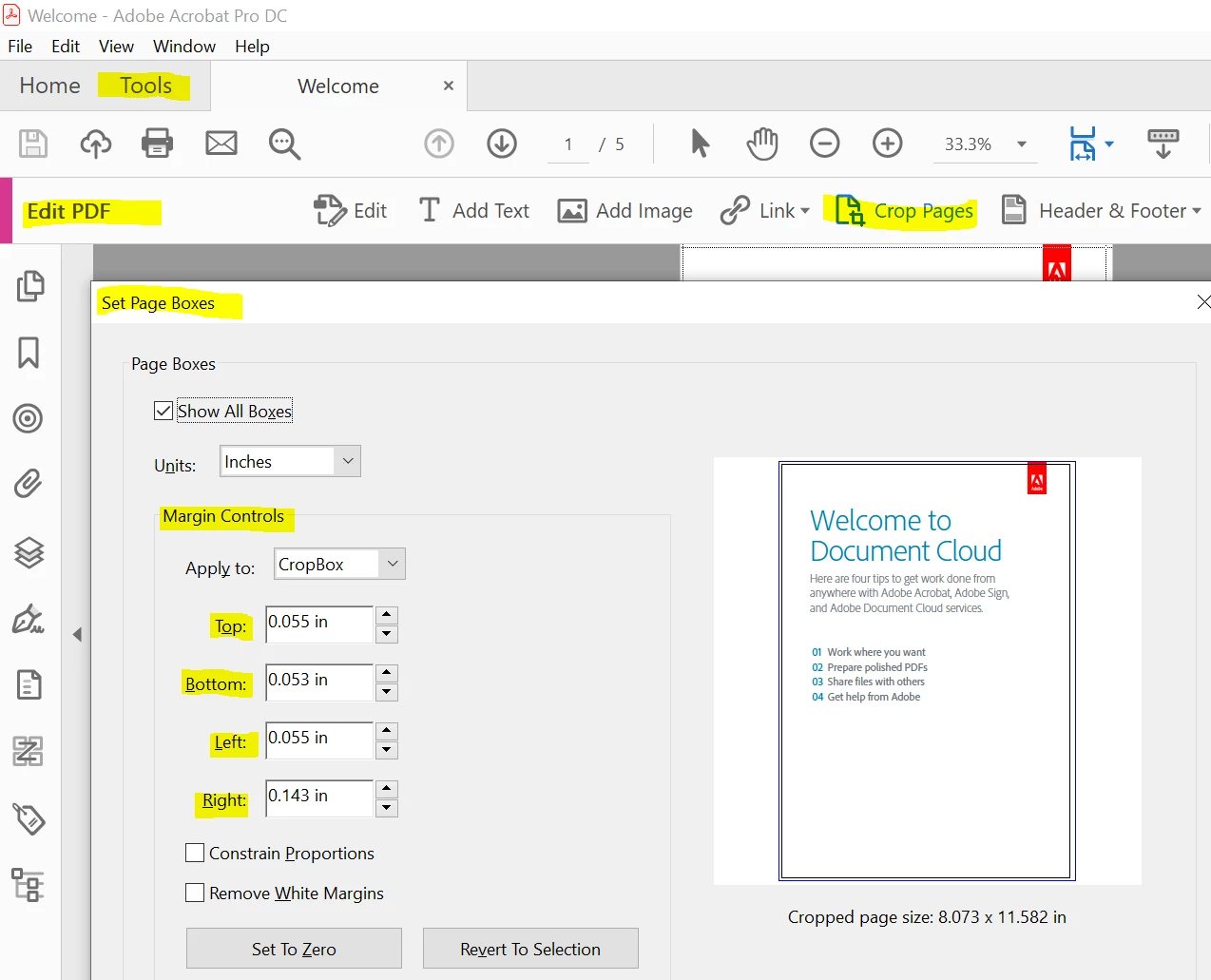1211x980 pixels.
Task: Increase the Bottom margin with the up arrow
Action: point(387,673)
